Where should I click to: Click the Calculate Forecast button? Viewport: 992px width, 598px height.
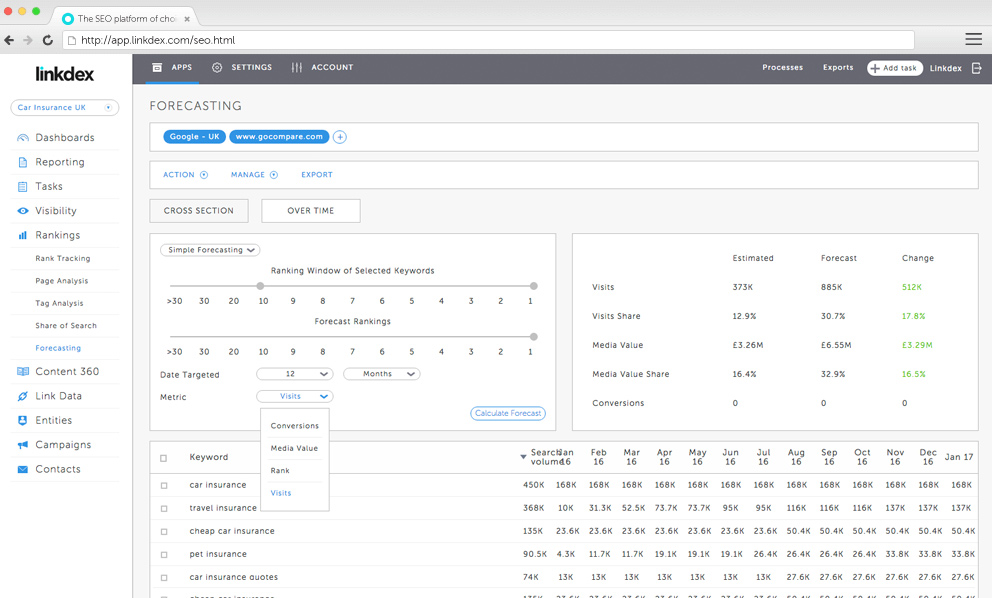pyautogui.click(x=508, y=413)
